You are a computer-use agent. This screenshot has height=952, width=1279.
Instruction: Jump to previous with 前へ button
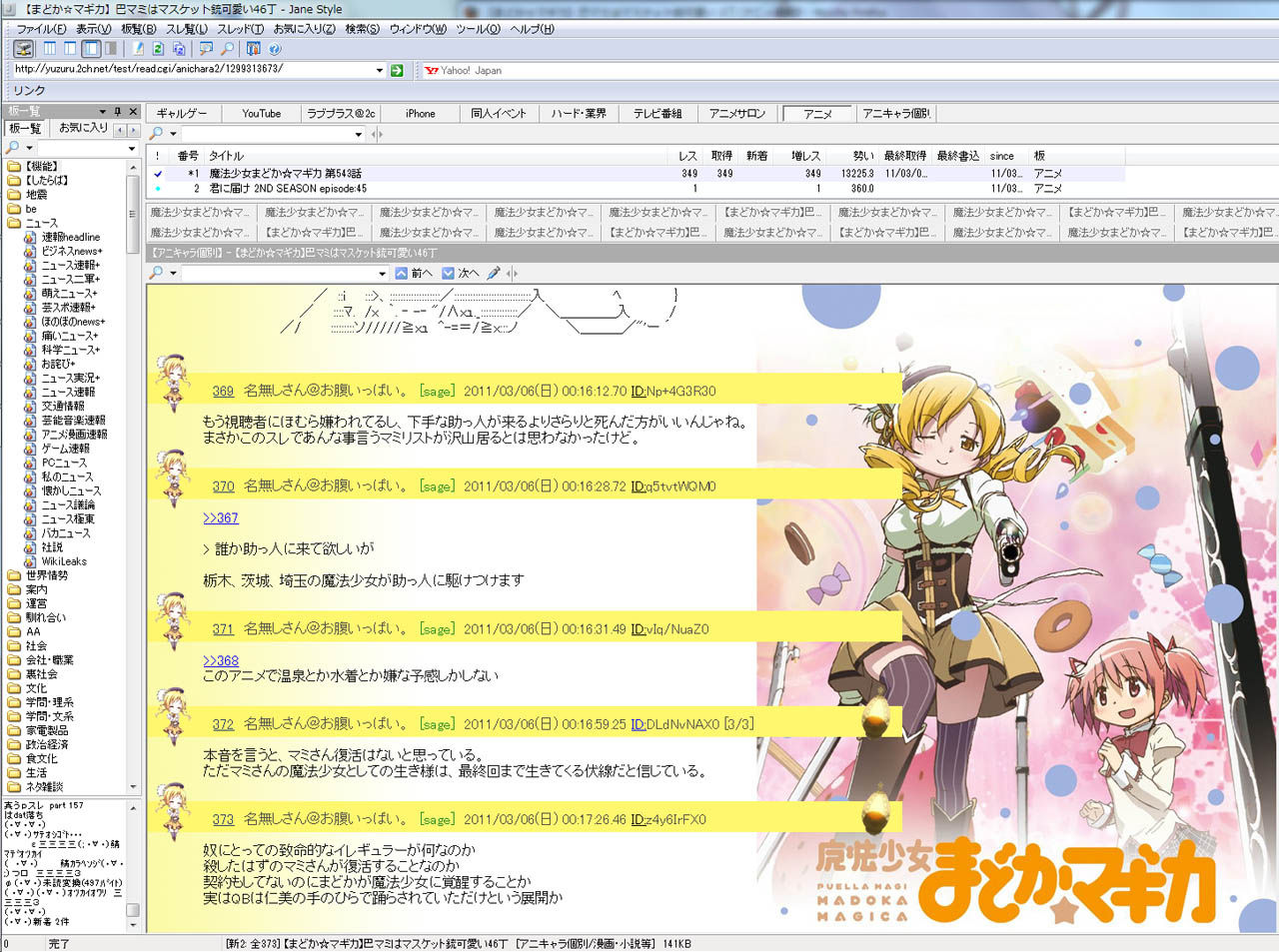tap(414, 273)
